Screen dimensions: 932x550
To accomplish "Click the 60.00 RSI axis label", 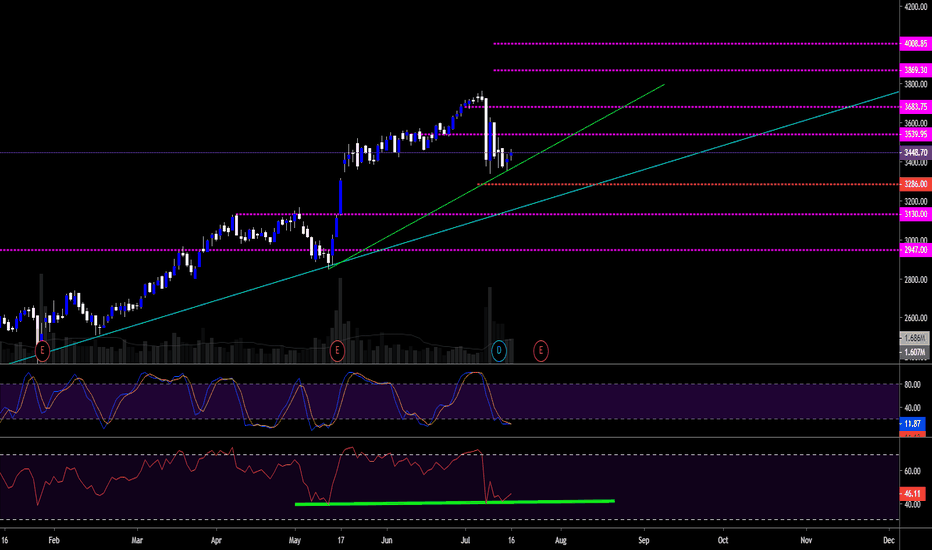I will point(912,472).
